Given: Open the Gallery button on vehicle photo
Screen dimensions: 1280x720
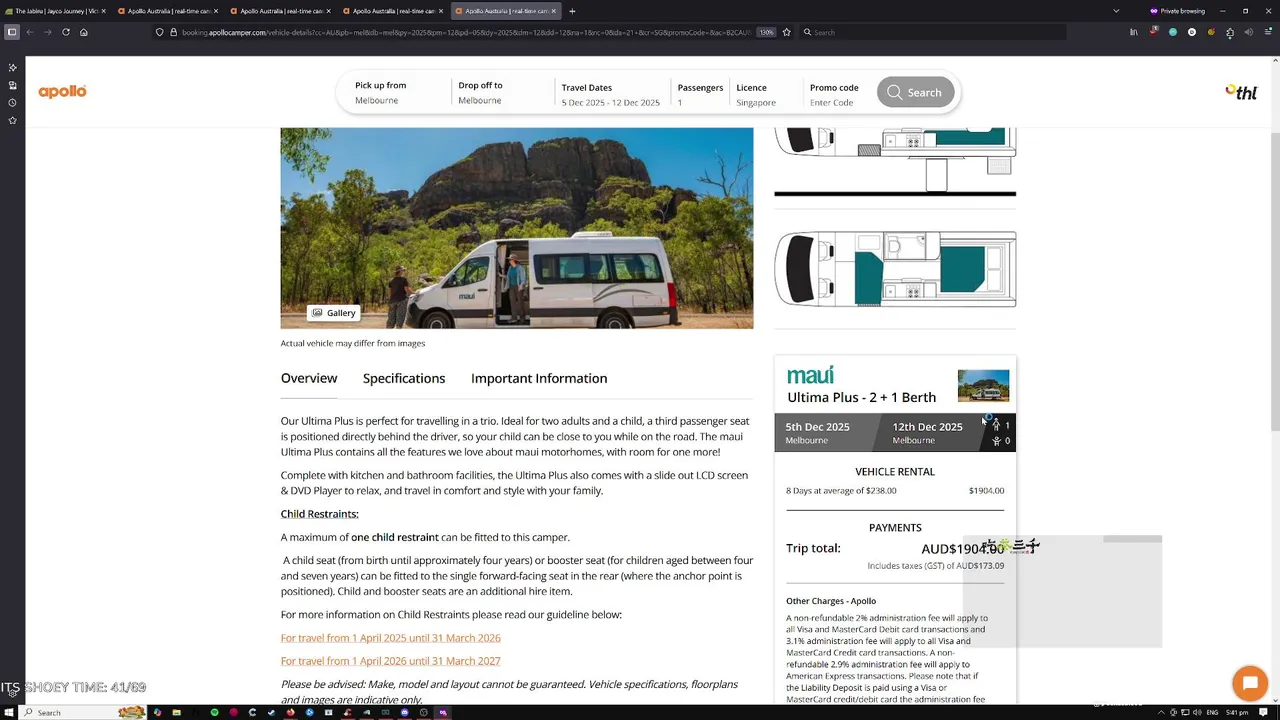Looking at the screenshot, I should tap(333, 313).
